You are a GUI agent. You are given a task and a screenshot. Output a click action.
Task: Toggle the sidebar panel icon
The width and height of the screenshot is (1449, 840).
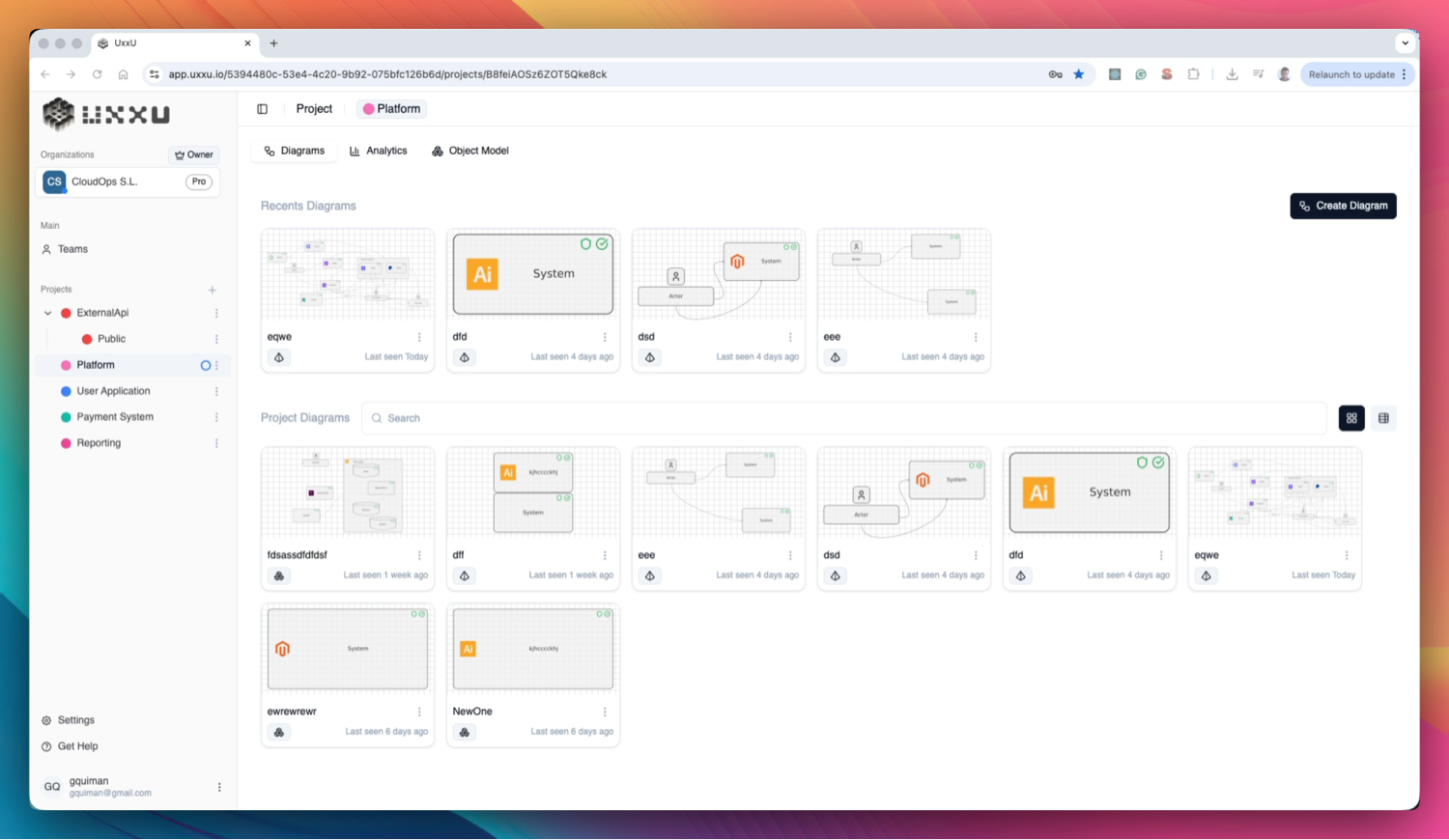(x=262, y=109)
